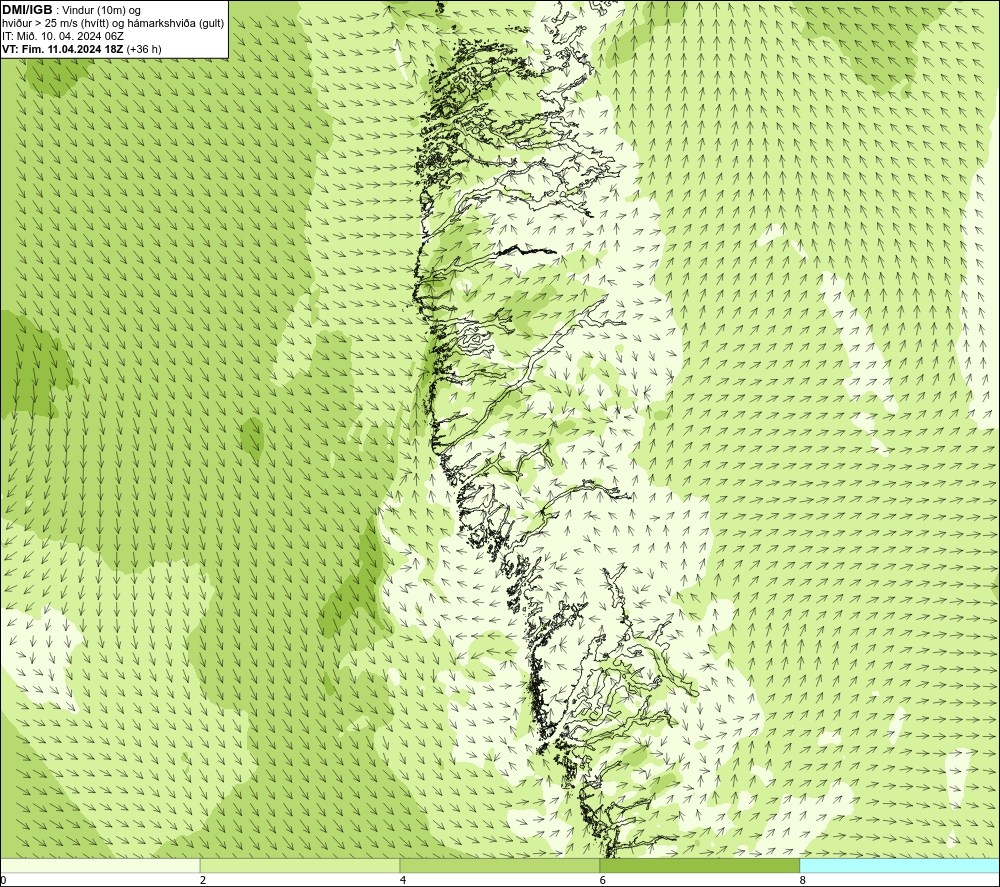Screen dimensions: 1000x887
Task: Click the "4" scale label
Action: [402, 881]
